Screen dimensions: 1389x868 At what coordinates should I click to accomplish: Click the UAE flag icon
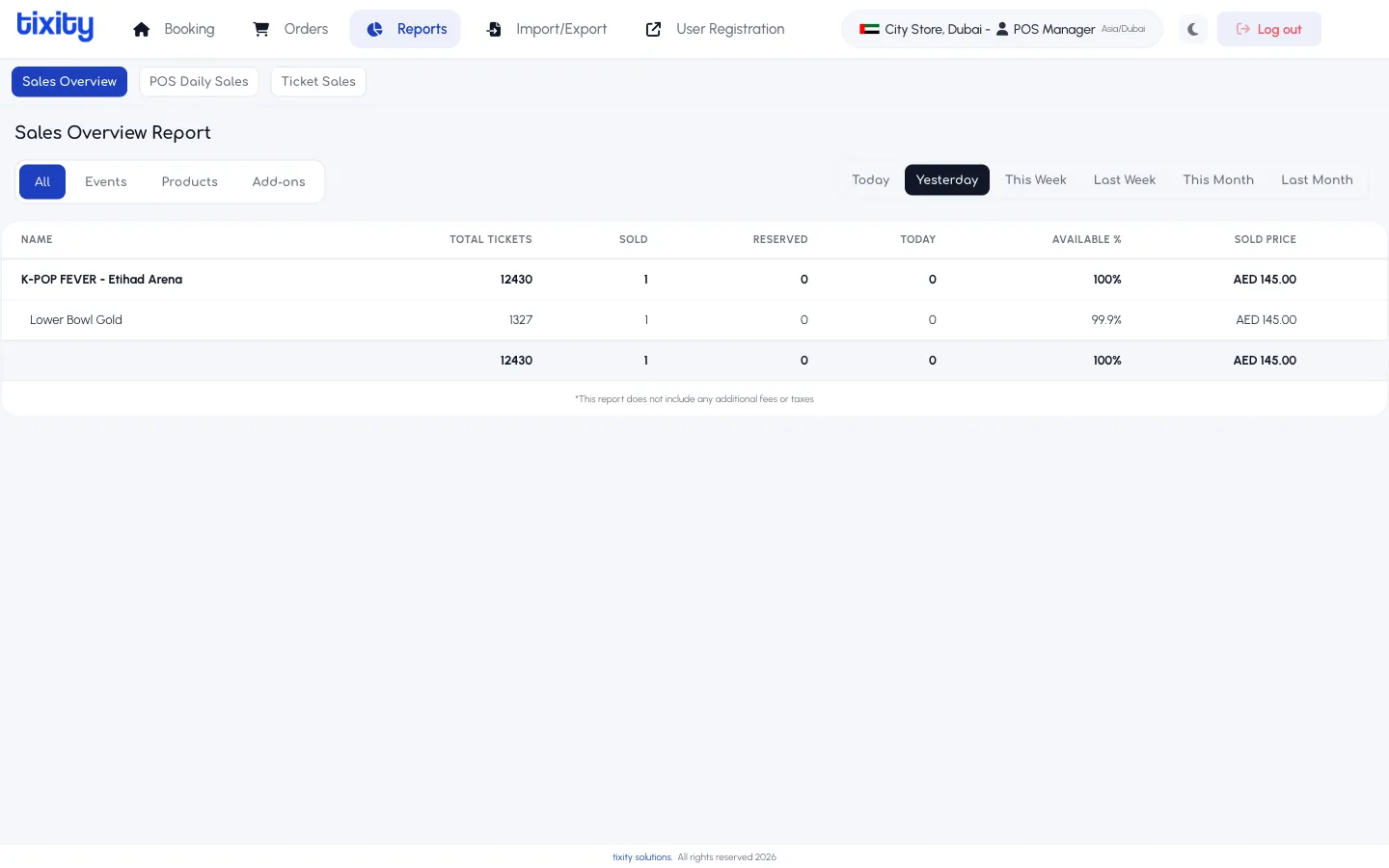click(x=869, y=29)
